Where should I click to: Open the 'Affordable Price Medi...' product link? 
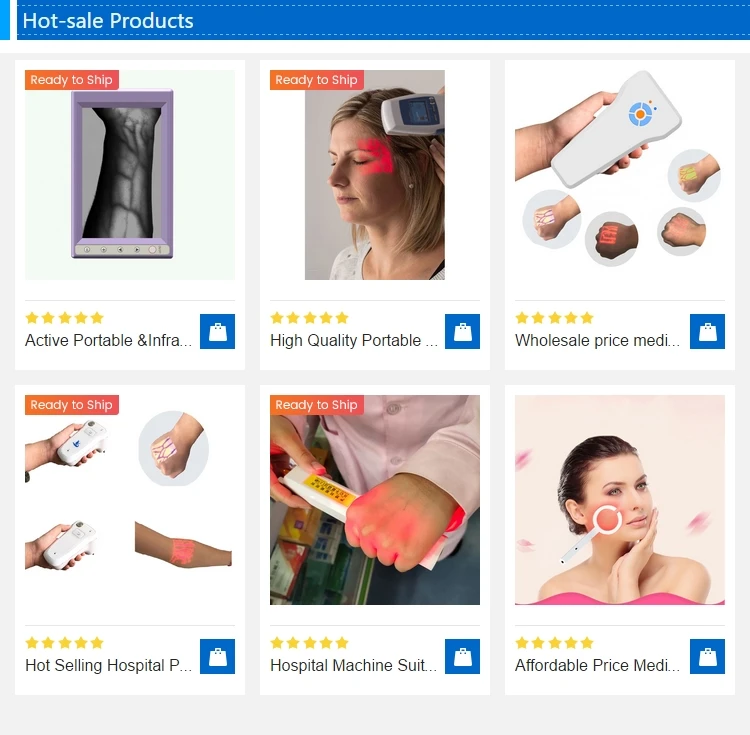point(597,665)
